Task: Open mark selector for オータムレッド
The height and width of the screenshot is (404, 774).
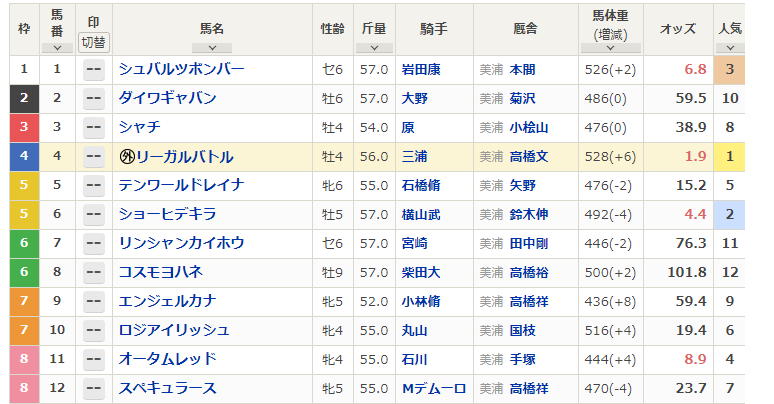Action: coord(93,359)
